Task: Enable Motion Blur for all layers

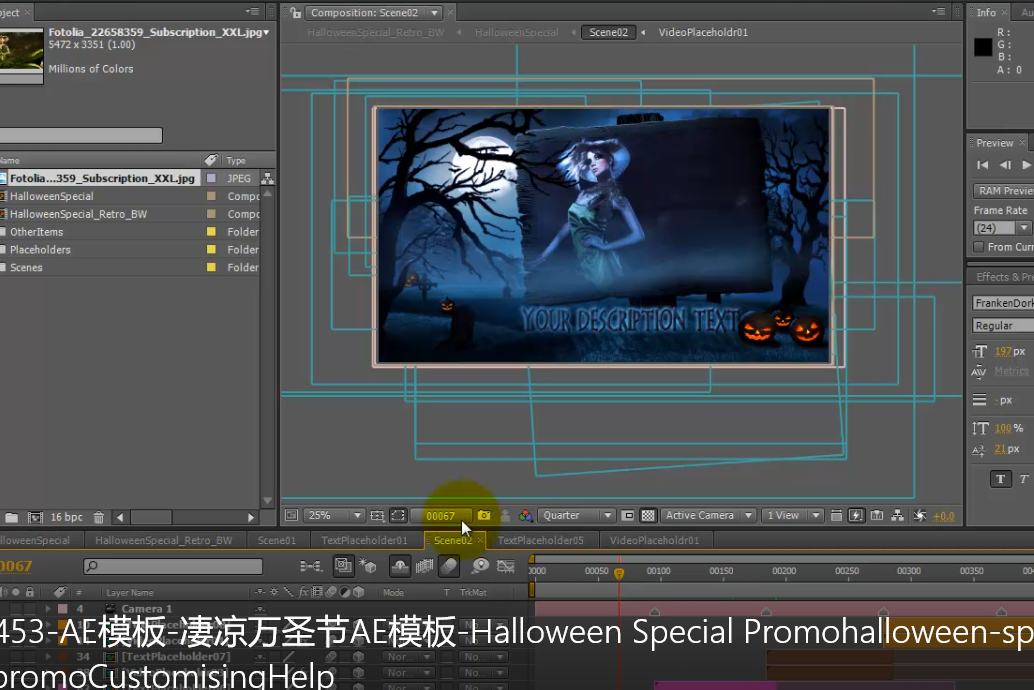Action: pyautogui.click(x=448, y=565)
